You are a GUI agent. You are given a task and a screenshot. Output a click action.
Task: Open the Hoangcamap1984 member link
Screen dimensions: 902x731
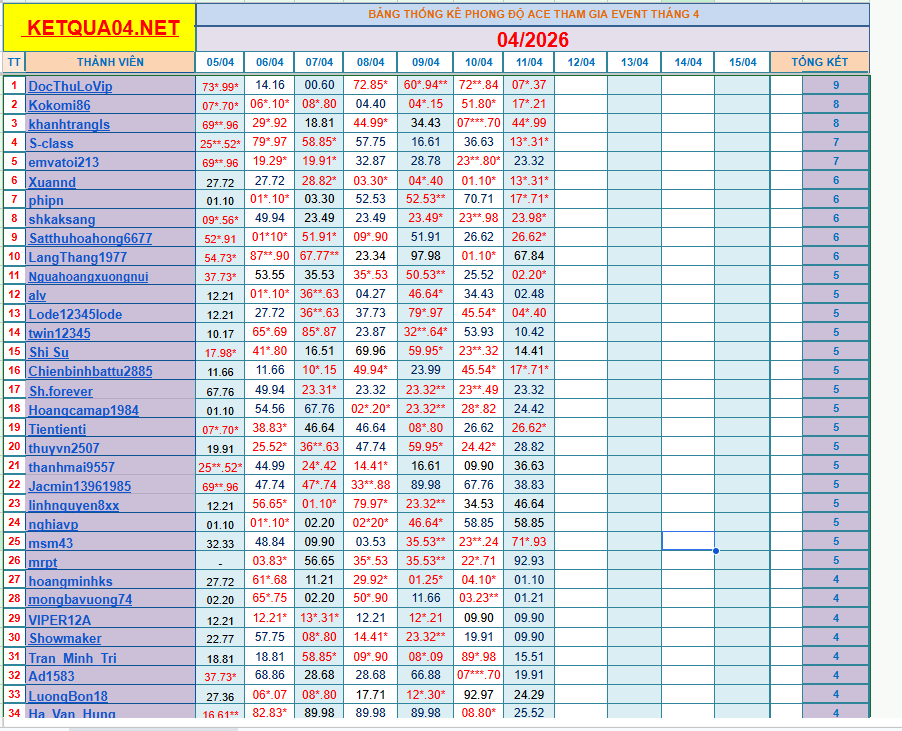pos(83,410)
